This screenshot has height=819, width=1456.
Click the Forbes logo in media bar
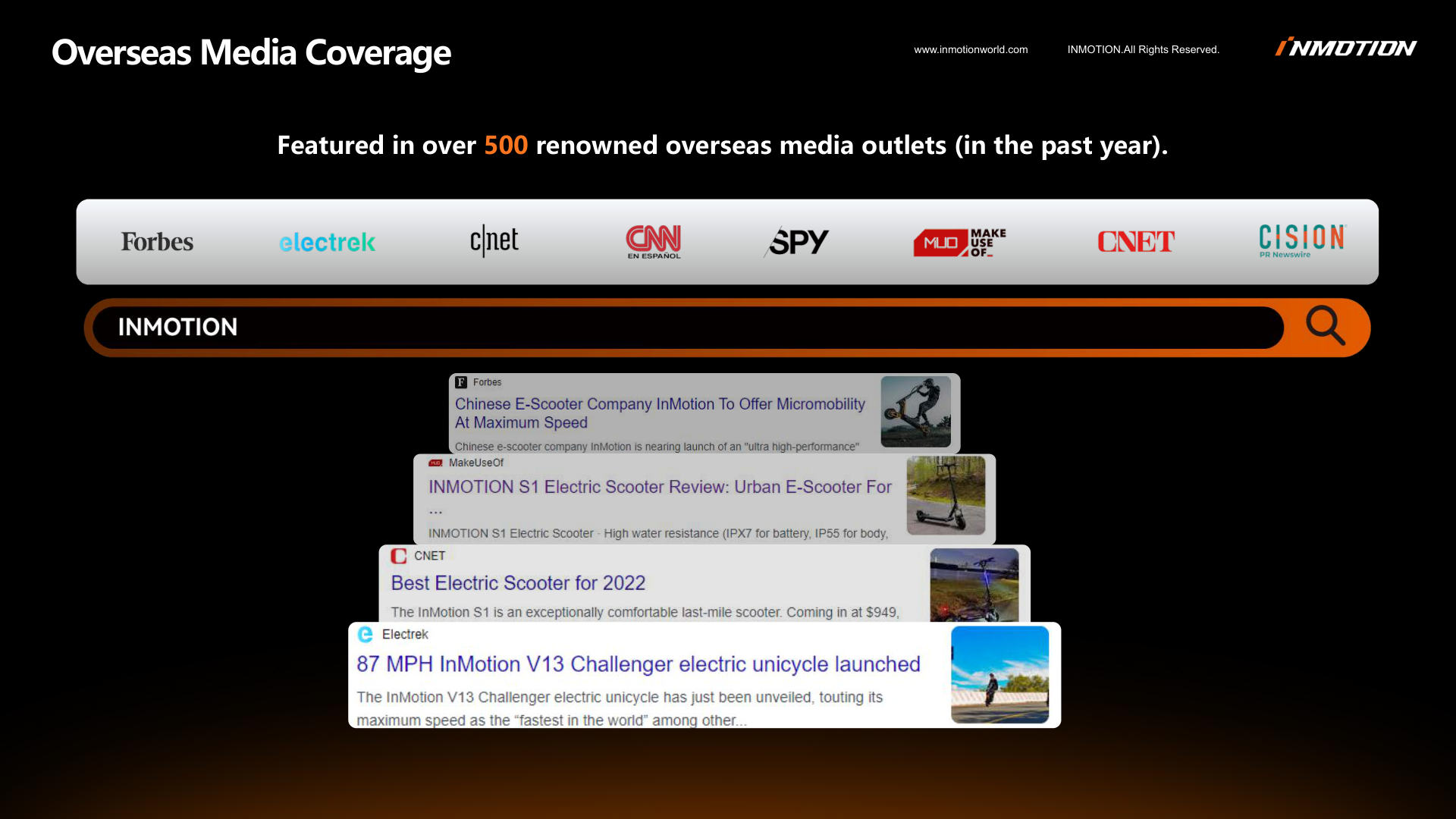pyautogui.click(x=157, y=242)
